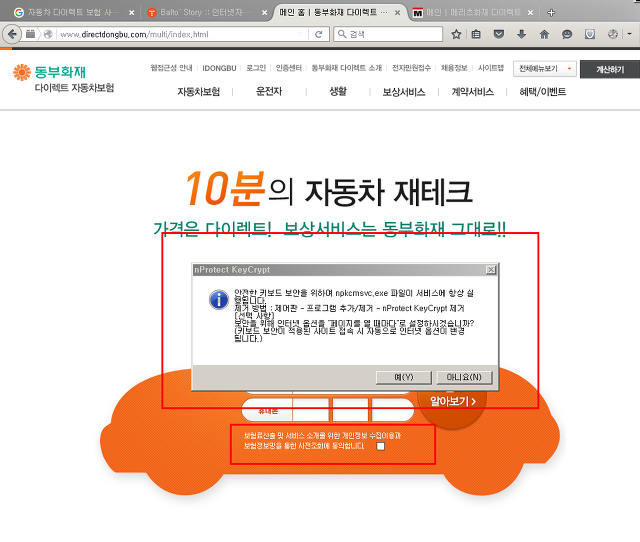640x542 pixels.
Task: Open the 계약서비스 menu
Action: coord(473,92)
